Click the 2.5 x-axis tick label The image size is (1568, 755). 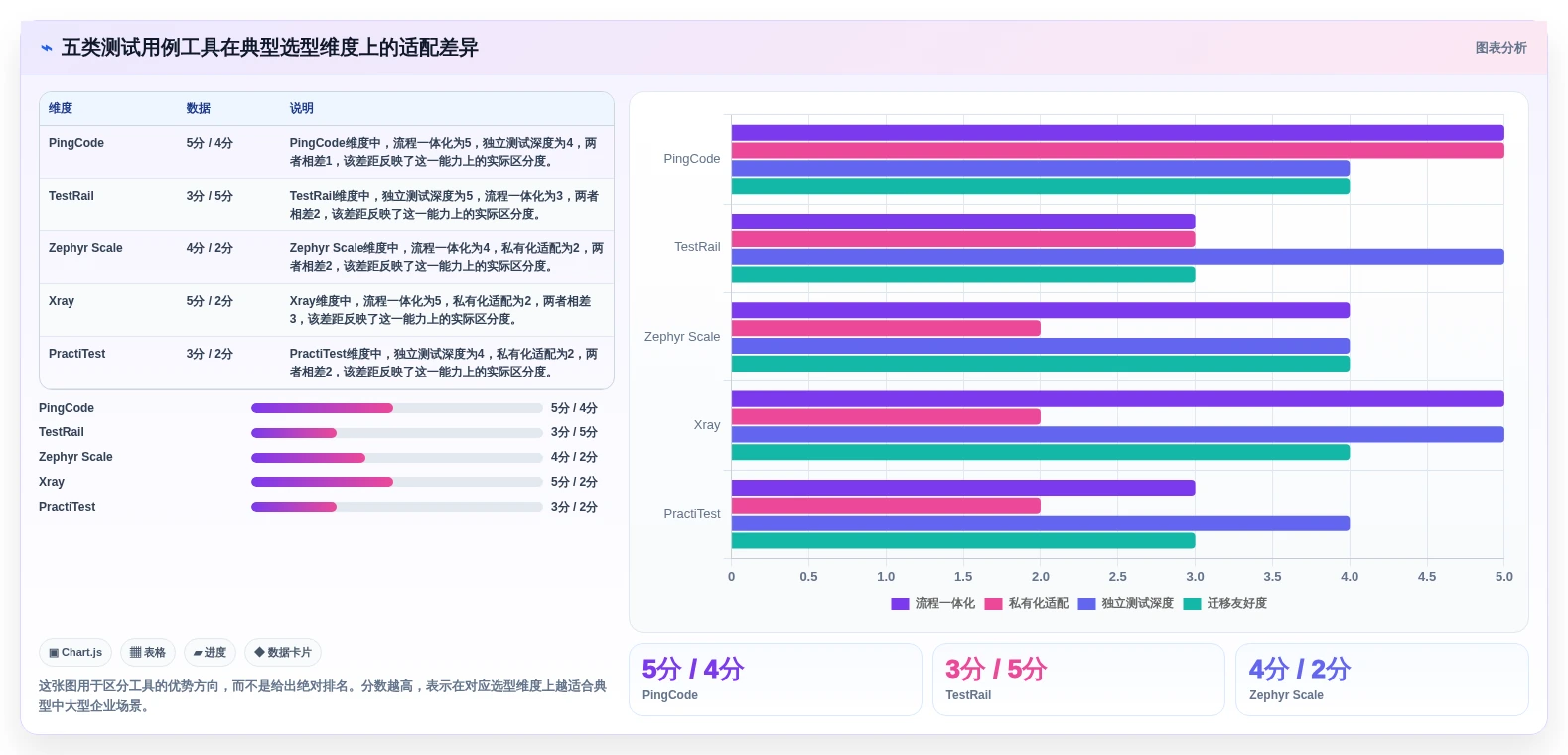[1118, 577]
